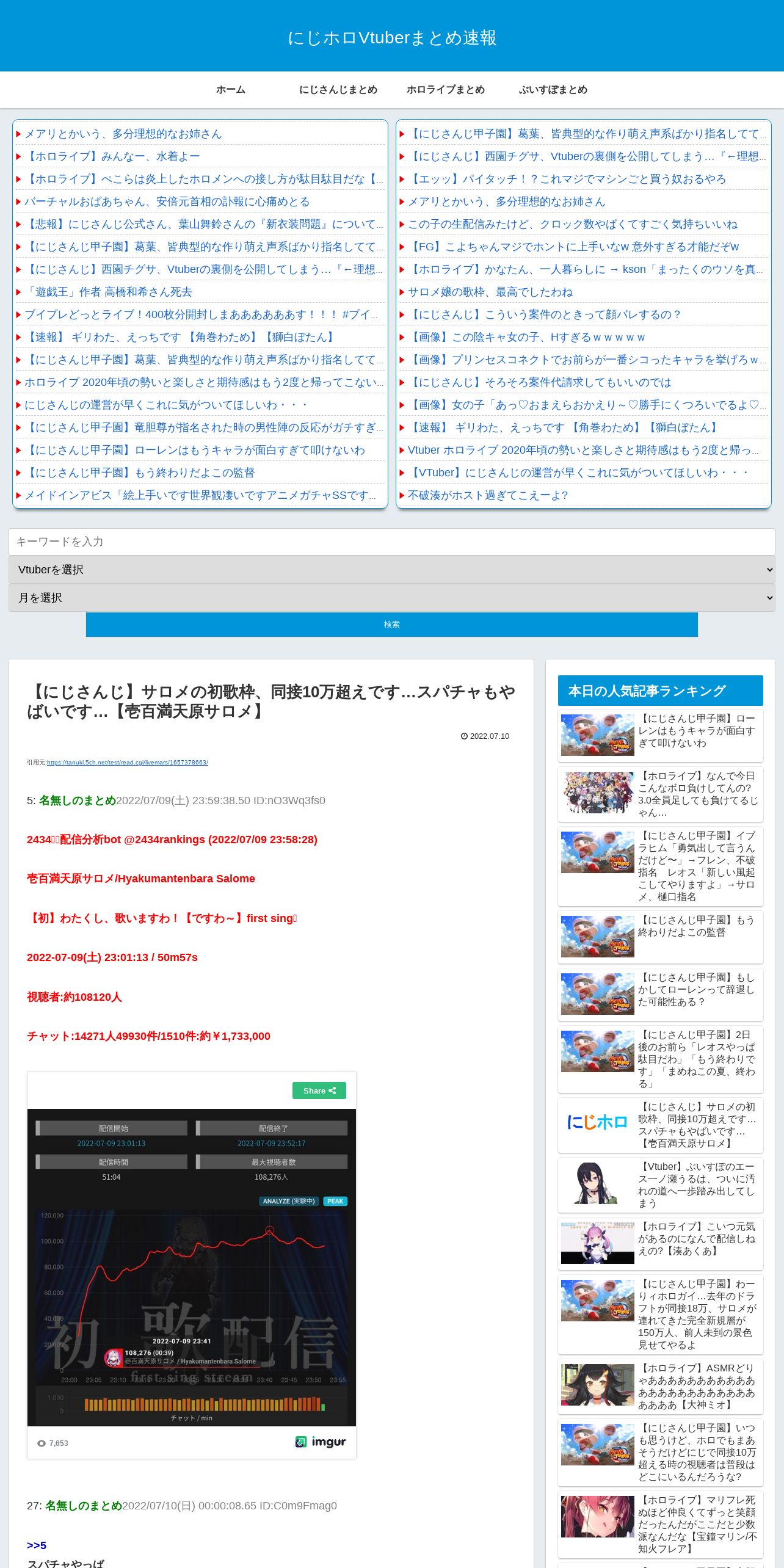784x1568 pixels.
Task: Click the >>5 reply anchor
Action: tap(37, 1545)
